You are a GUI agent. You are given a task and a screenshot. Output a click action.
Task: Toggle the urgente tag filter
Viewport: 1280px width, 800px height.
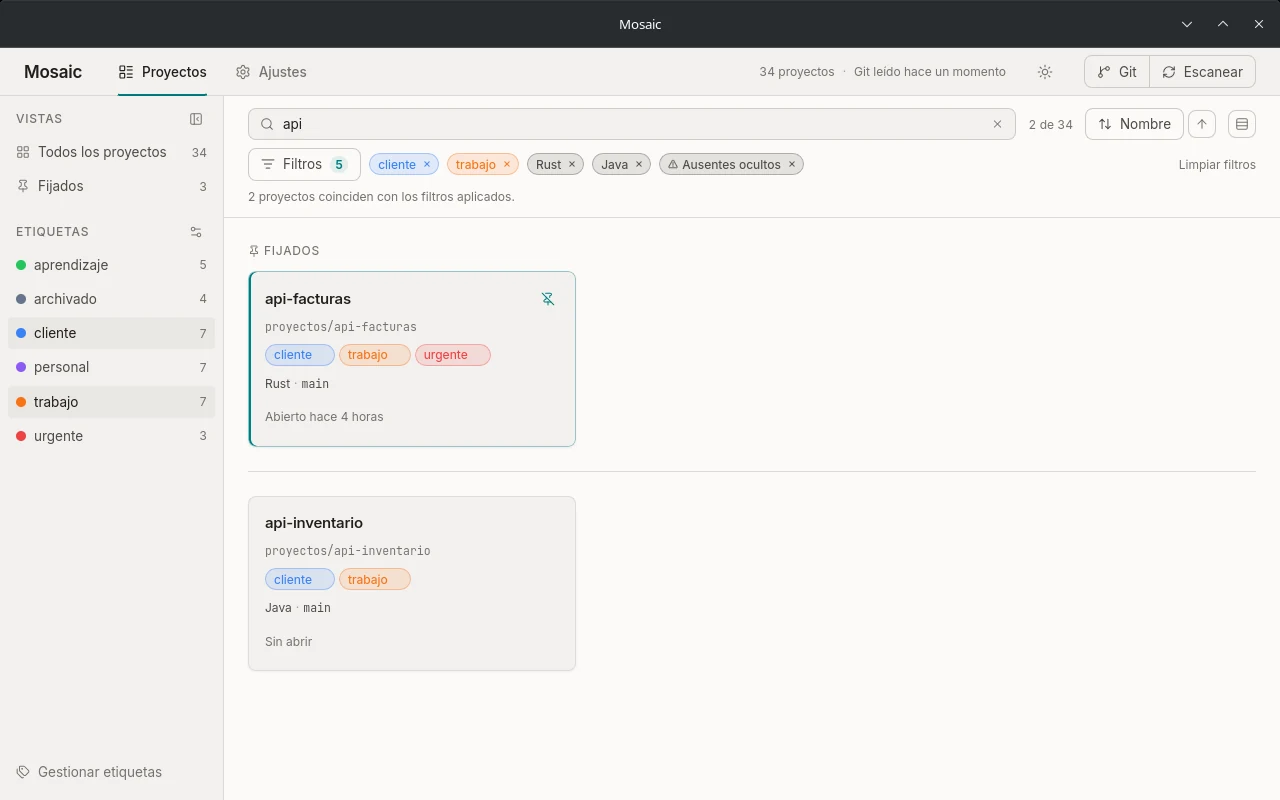(x=111, y=436)
